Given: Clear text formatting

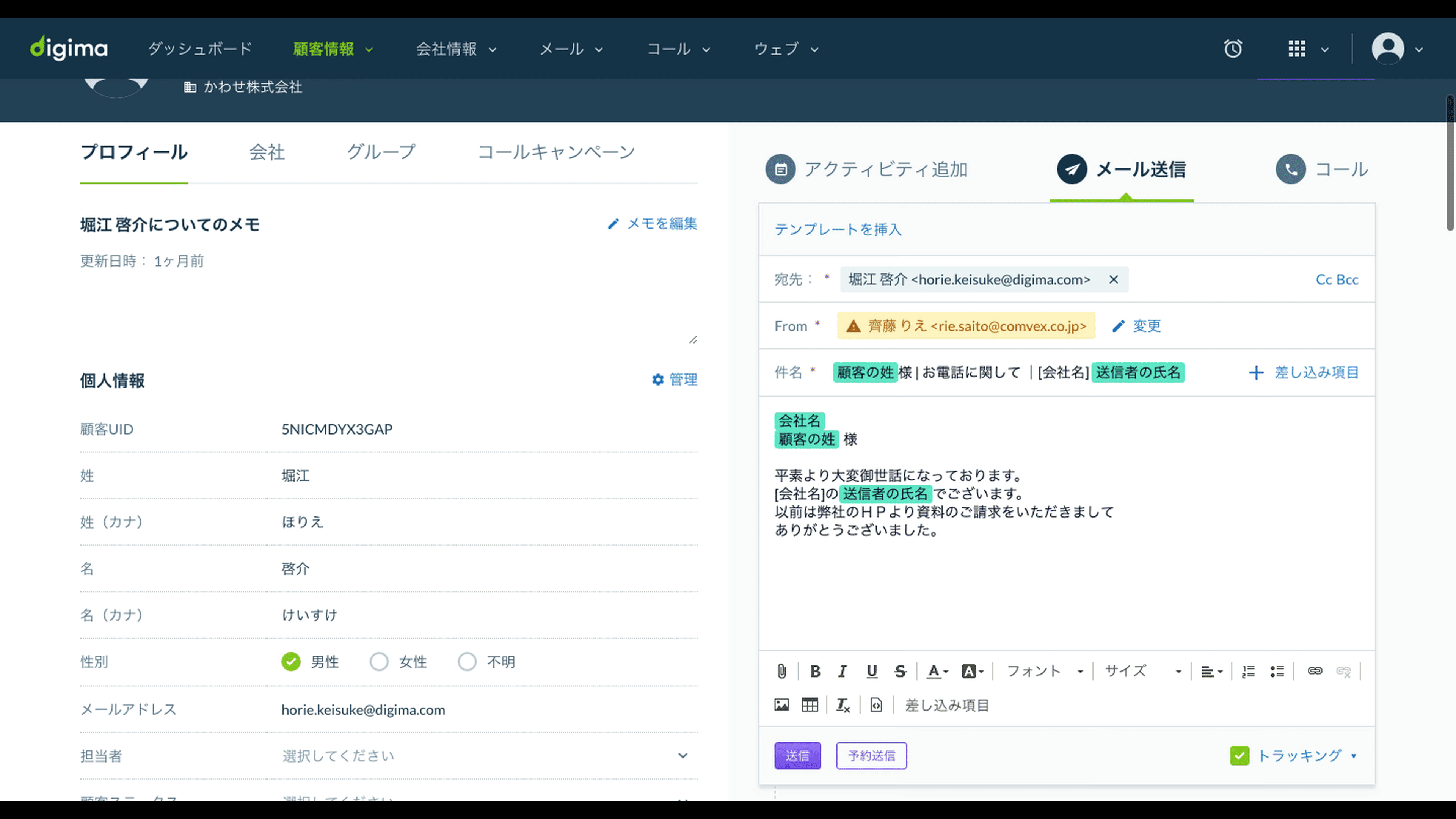Looking at the screenshot, I should click(x=843, y=705).
